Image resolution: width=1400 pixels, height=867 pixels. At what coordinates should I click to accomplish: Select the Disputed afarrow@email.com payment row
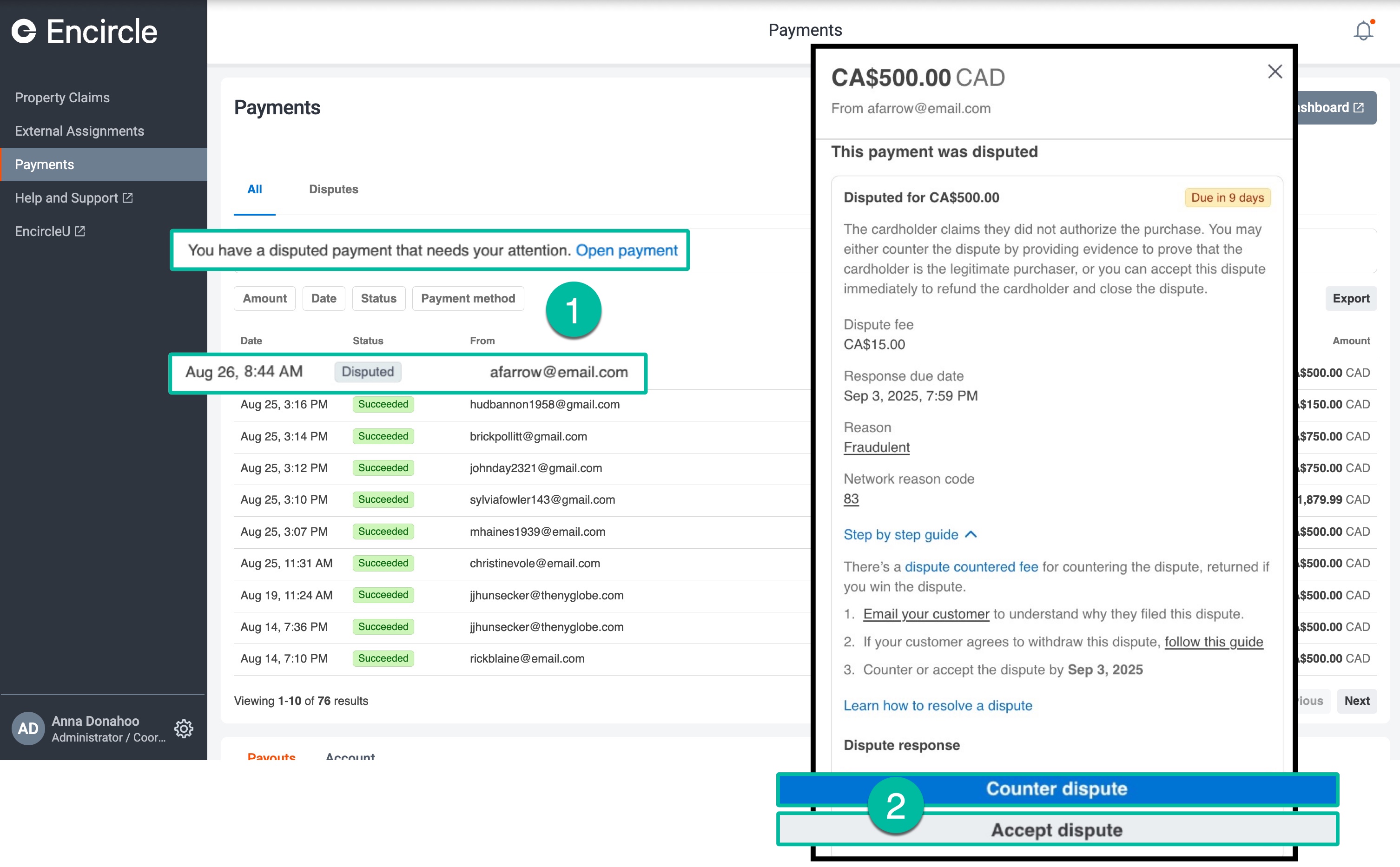(x=407, y=372)
